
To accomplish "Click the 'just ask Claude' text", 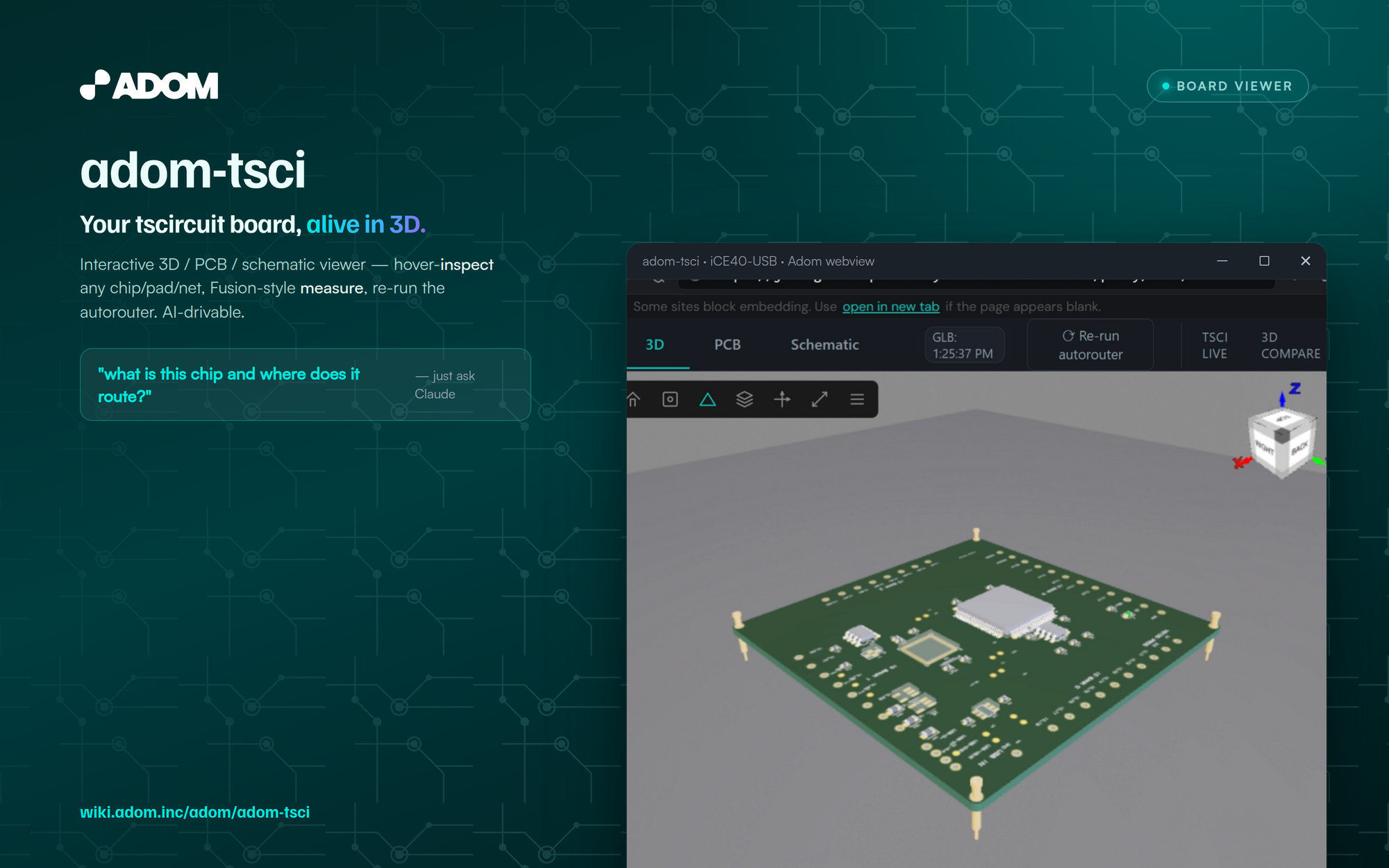I will coord(444,385).
